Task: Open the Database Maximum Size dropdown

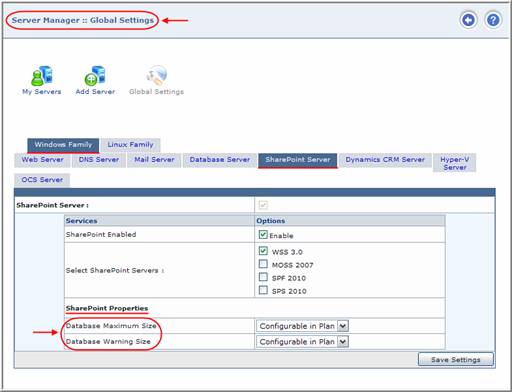Action: (x=302, y=326)
